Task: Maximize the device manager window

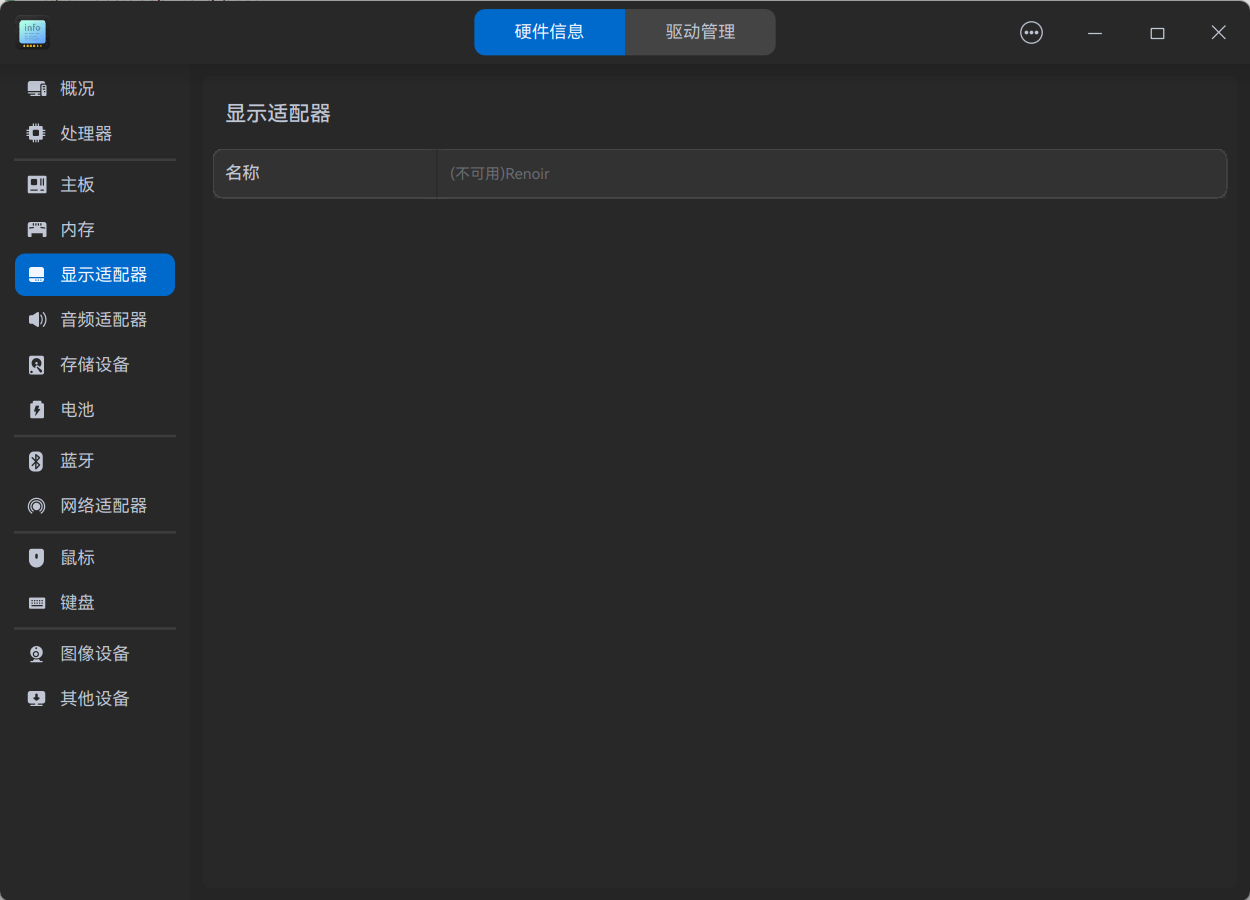Action: tap(1157, 33)
